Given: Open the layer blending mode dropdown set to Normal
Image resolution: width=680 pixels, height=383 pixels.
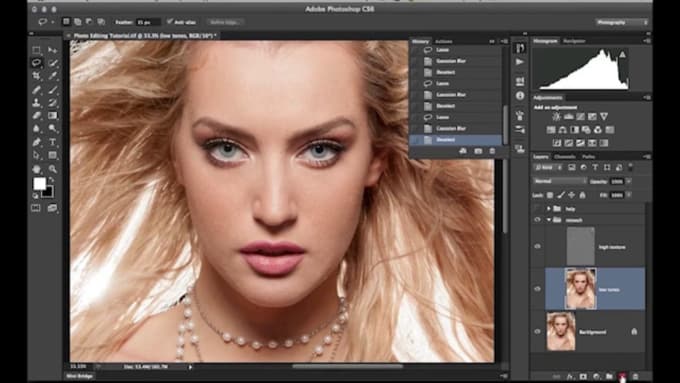Looking at the screenshot, I should pos(559,181).
